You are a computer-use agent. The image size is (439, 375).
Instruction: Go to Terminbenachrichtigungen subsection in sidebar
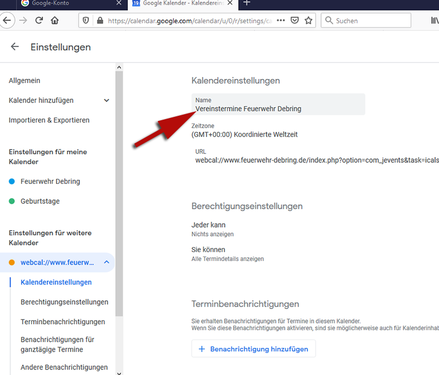click(x=63, y=322)
